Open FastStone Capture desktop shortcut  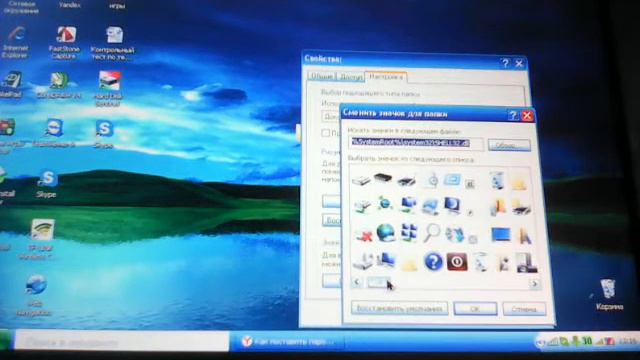[64, 42]
